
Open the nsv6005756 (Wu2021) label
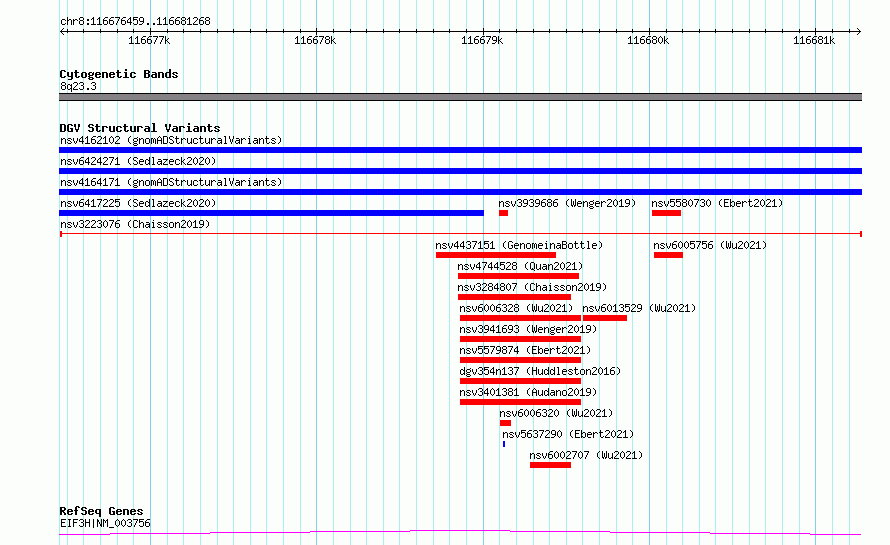(x=710, y=245)
